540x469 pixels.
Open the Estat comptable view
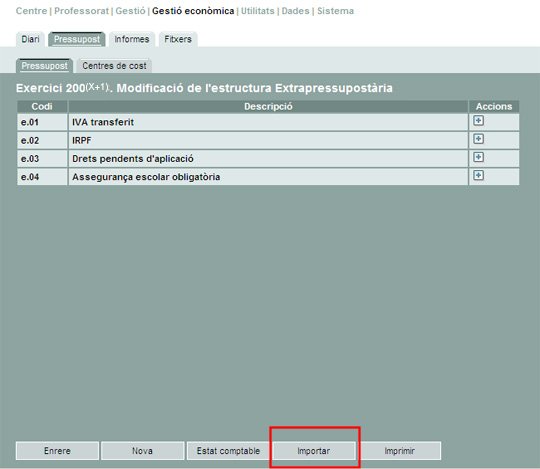tap(228, 451)
